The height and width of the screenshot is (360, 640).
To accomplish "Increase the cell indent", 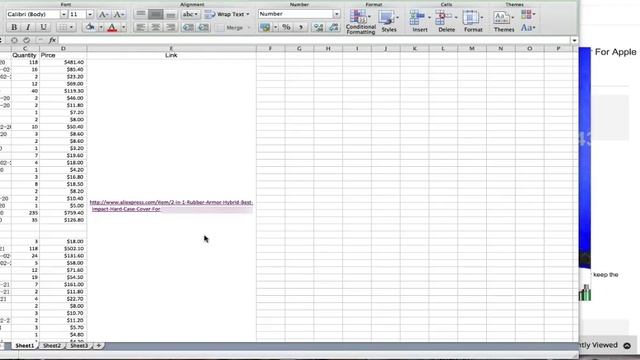I will 203,27.
